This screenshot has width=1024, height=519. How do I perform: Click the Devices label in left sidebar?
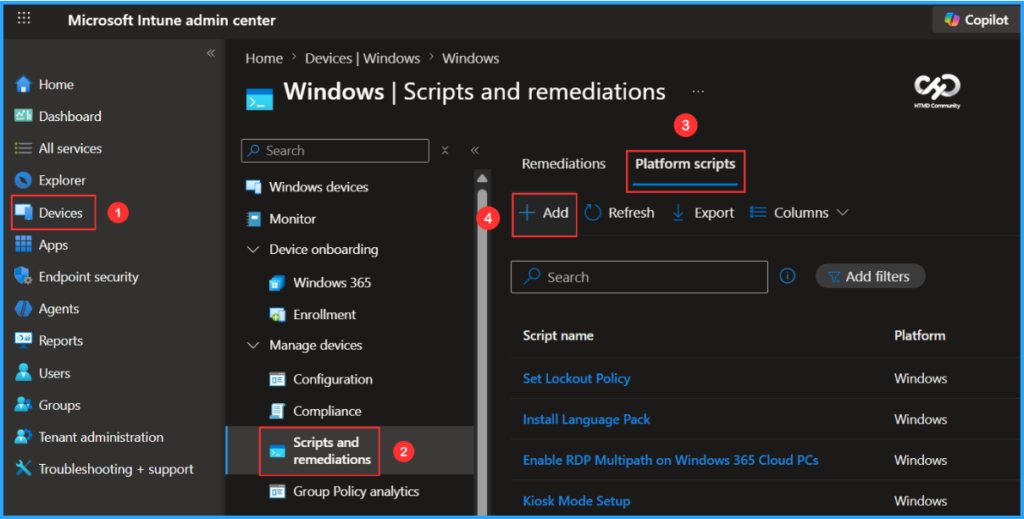tap(61, 213)
